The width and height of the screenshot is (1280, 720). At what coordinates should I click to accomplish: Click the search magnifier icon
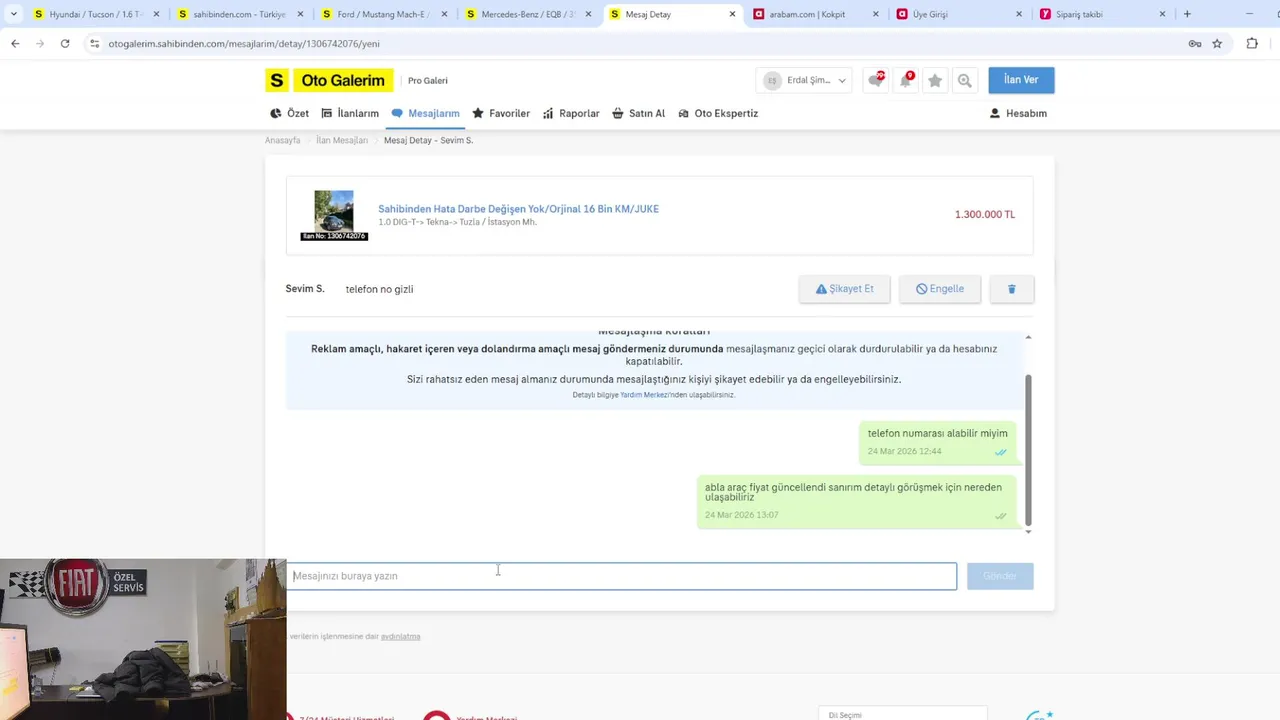click(964, 81)
